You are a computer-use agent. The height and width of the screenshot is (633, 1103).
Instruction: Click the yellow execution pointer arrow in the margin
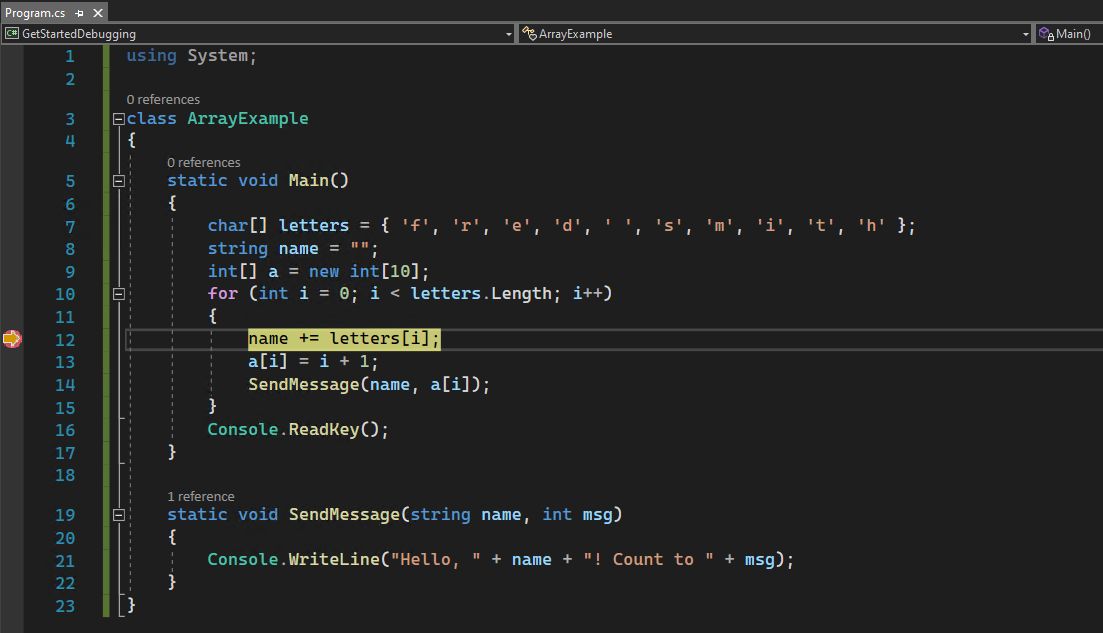click(x=12, y=338)
